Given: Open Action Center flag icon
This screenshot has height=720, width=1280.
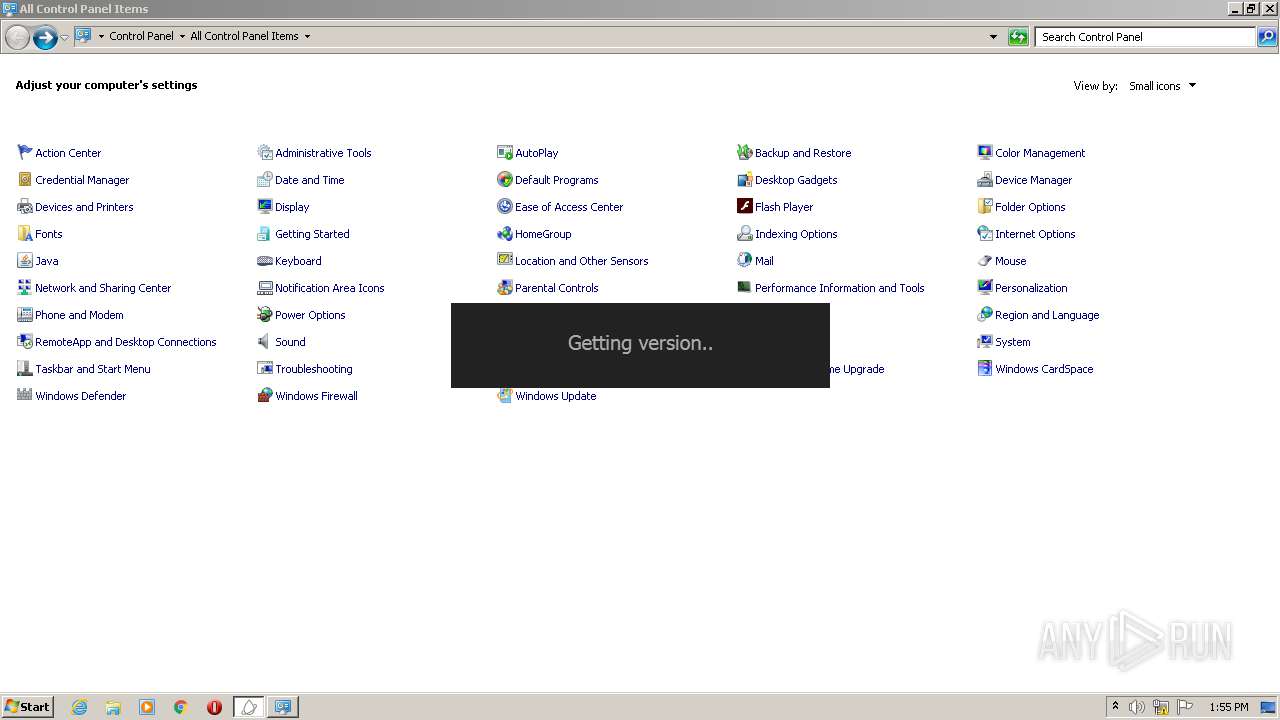Looking at the screenshot, I should pos(25,153).
